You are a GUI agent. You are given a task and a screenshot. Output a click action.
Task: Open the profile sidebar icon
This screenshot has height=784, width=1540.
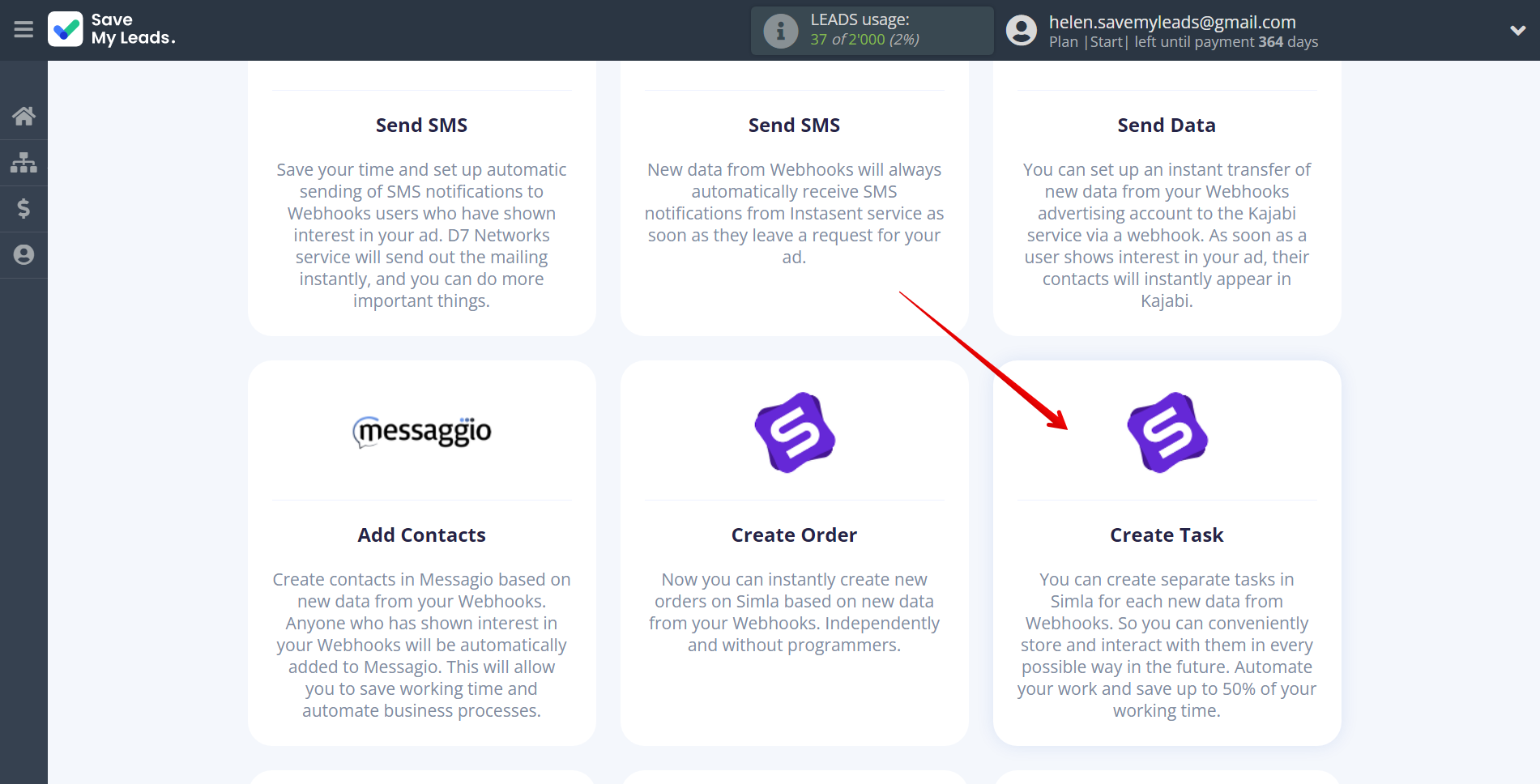[23, 255]
